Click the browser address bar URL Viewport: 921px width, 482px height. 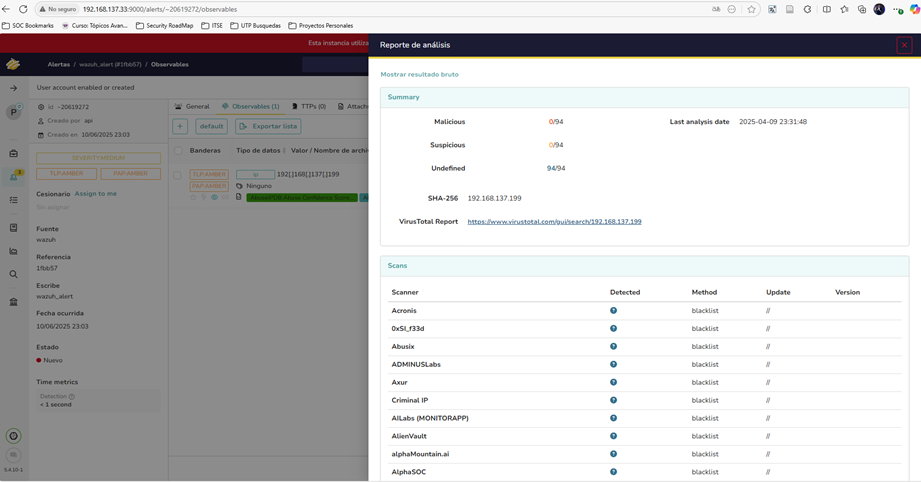click(160, 9)
